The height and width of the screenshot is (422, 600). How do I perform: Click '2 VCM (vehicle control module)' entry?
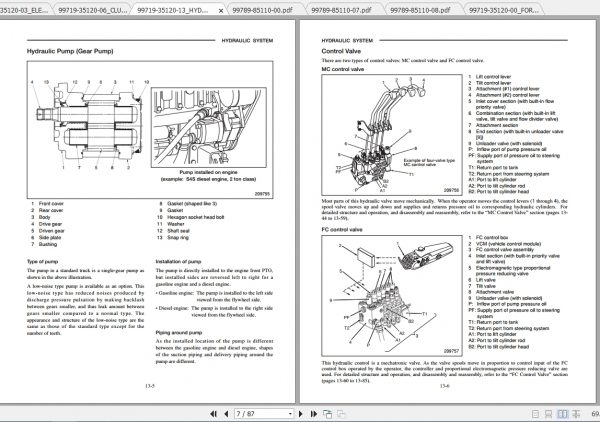tap(505, 244)
